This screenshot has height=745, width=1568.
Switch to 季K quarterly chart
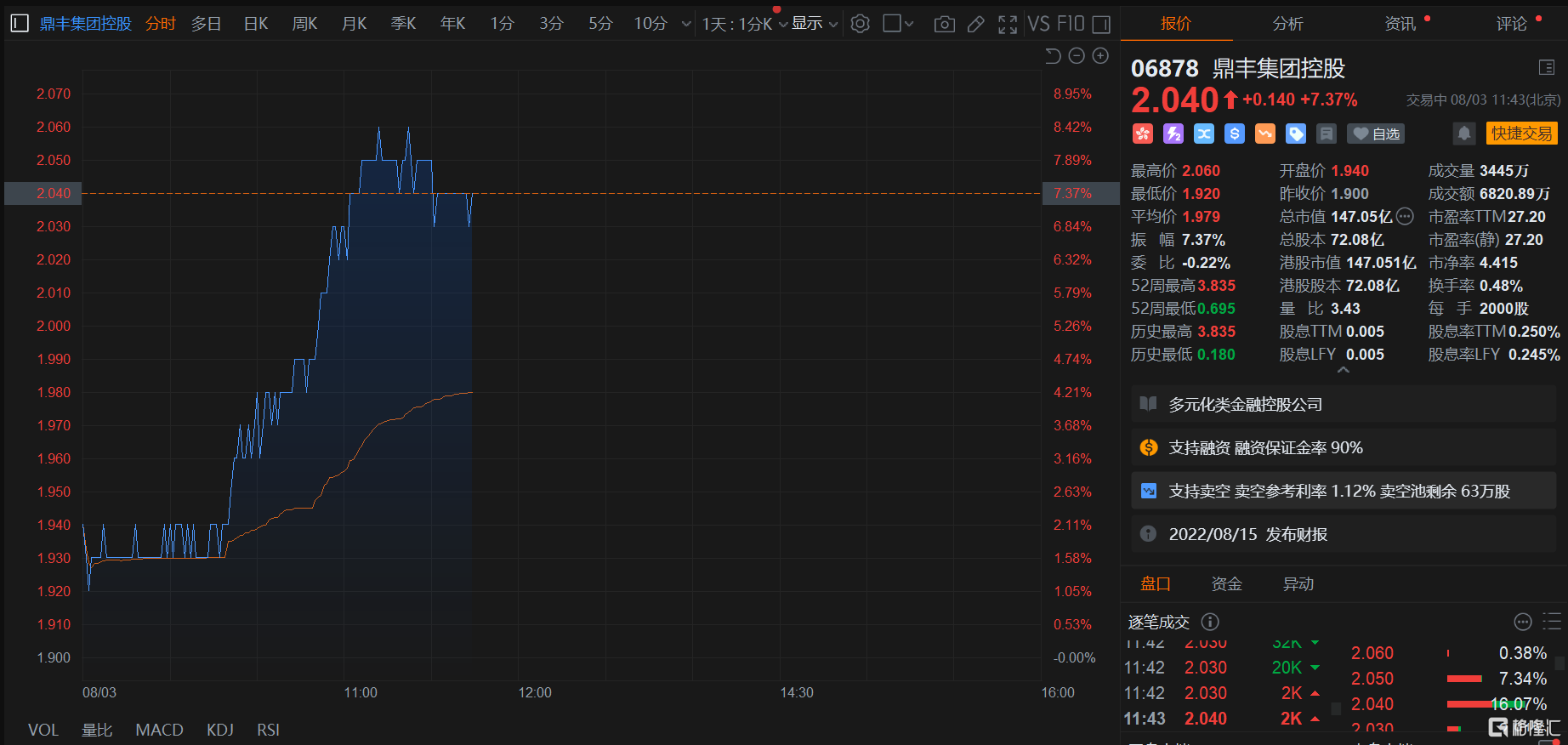(403, 24)
